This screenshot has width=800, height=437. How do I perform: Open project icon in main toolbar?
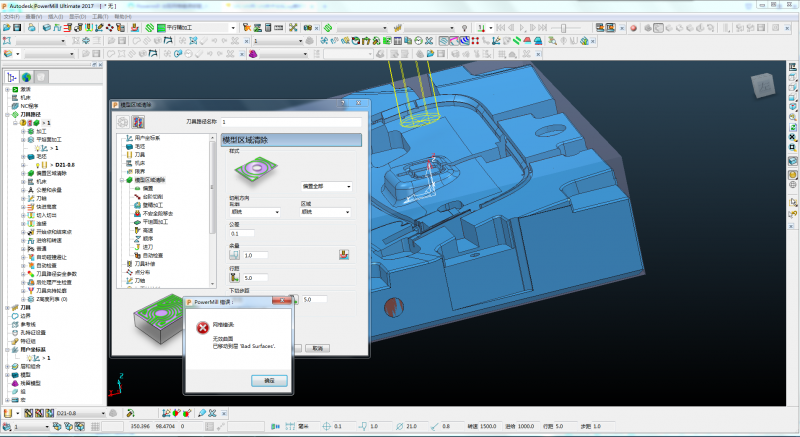point(7,28)
